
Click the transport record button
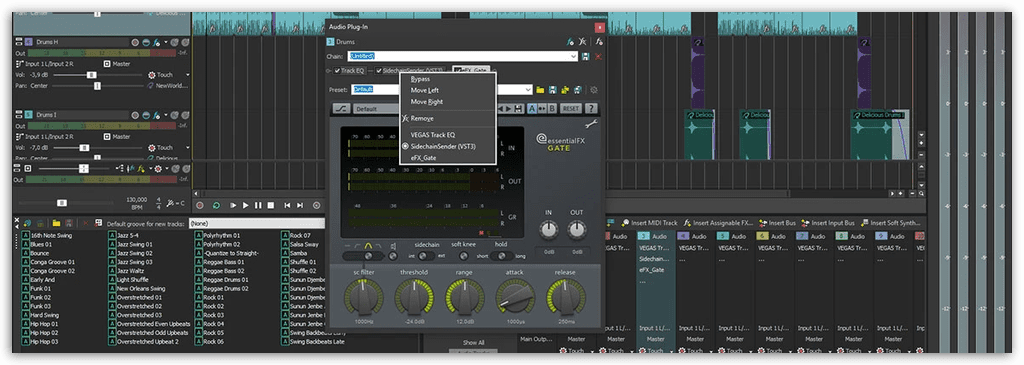[200, 205]
